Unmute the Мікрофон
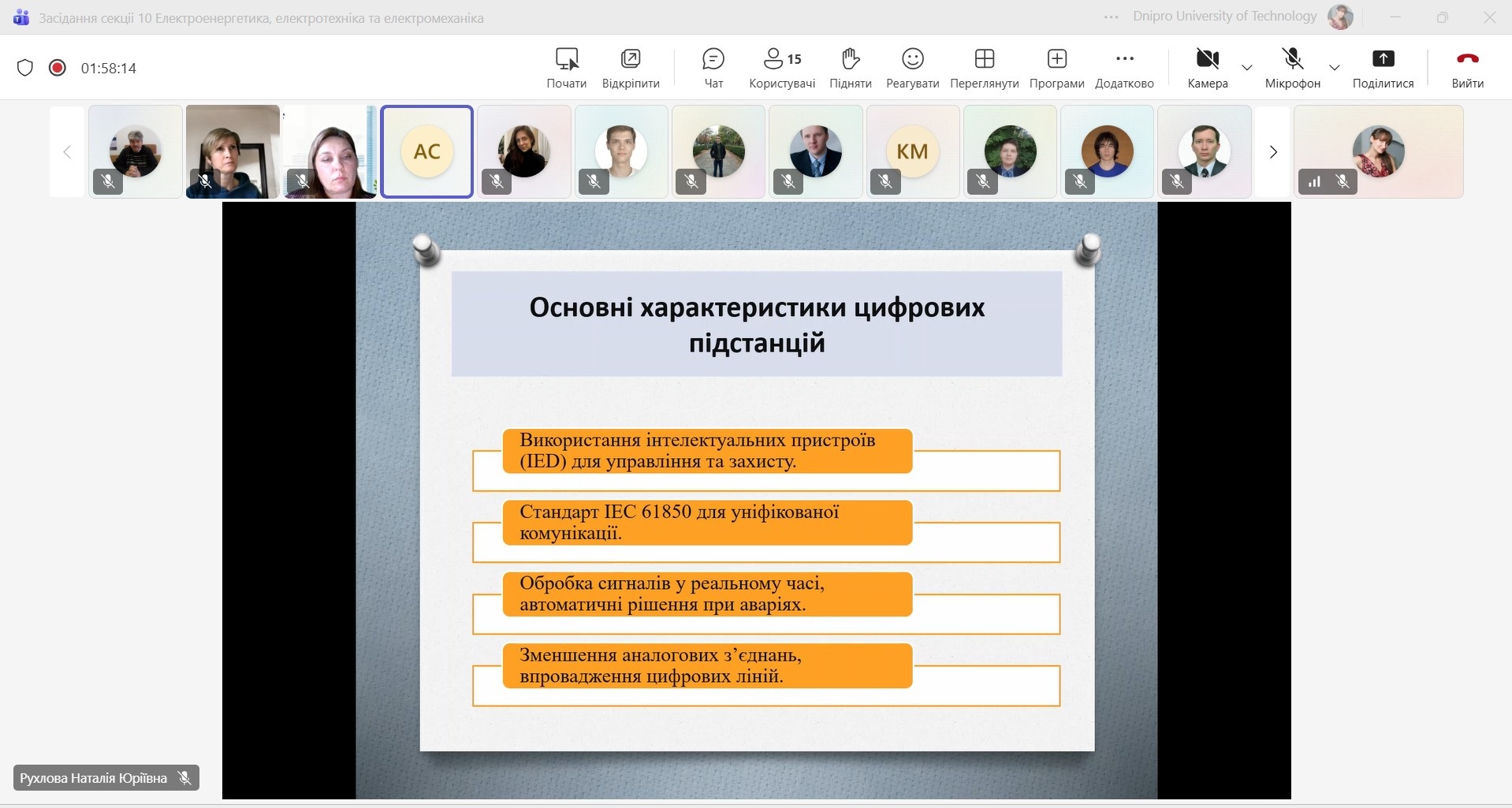 click(x=1292, y=68)
